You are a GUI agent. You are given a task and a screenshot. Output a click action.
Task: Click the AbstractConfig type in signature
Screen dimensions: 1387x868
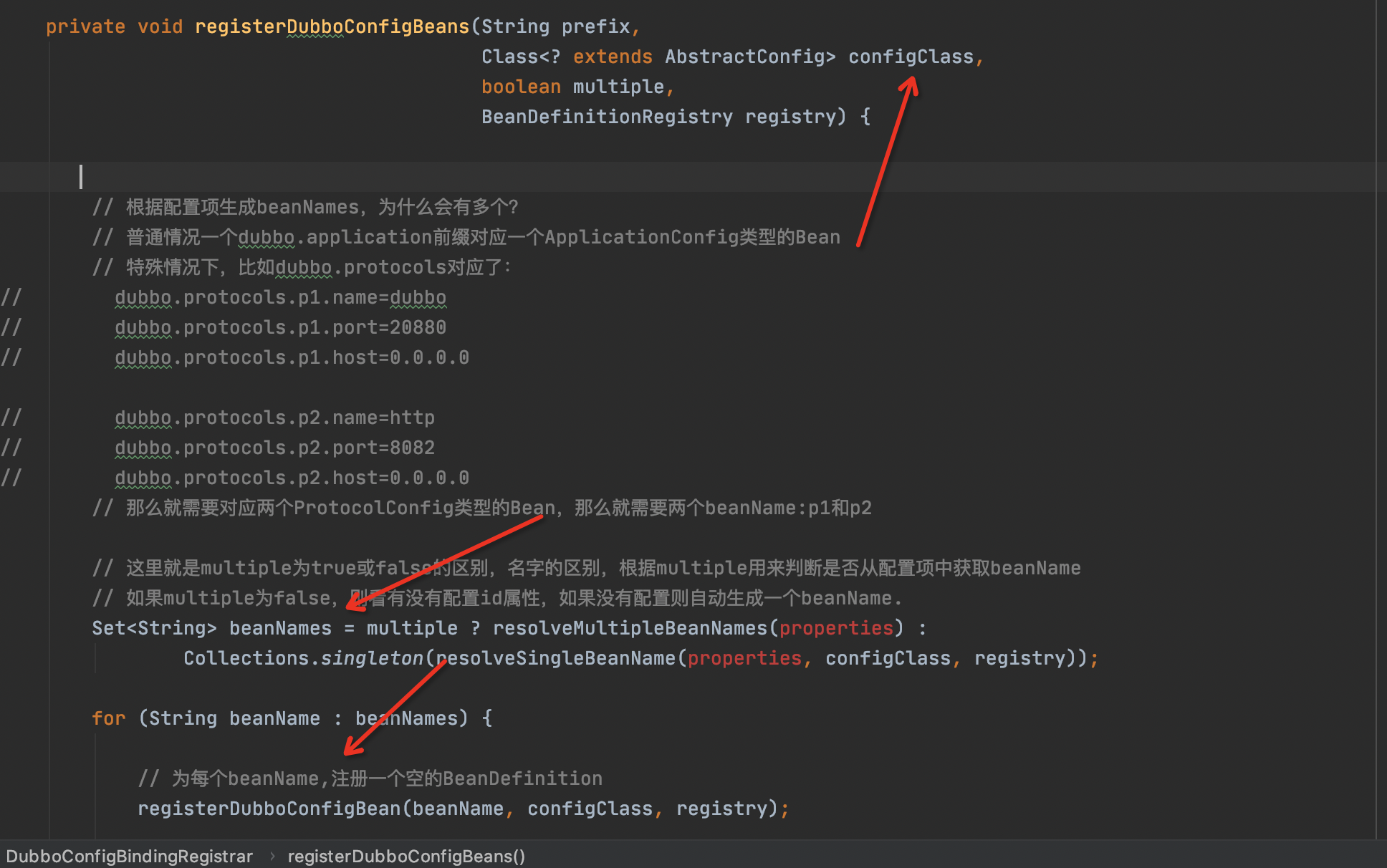pyautogui.click(x=744, y=57)
